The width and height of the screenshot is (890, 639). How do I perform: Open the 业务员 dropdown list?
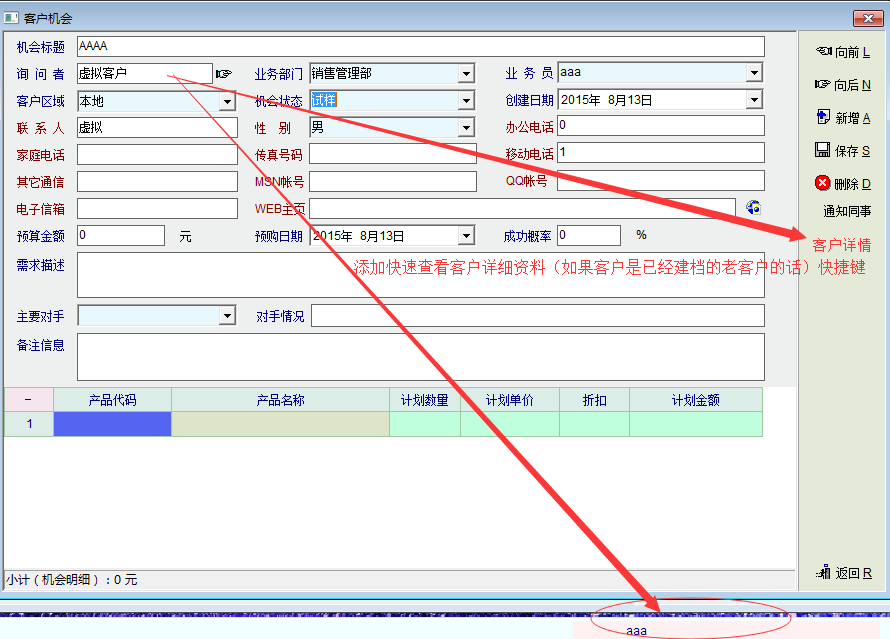pyautogui.click(x=753, y=73)
